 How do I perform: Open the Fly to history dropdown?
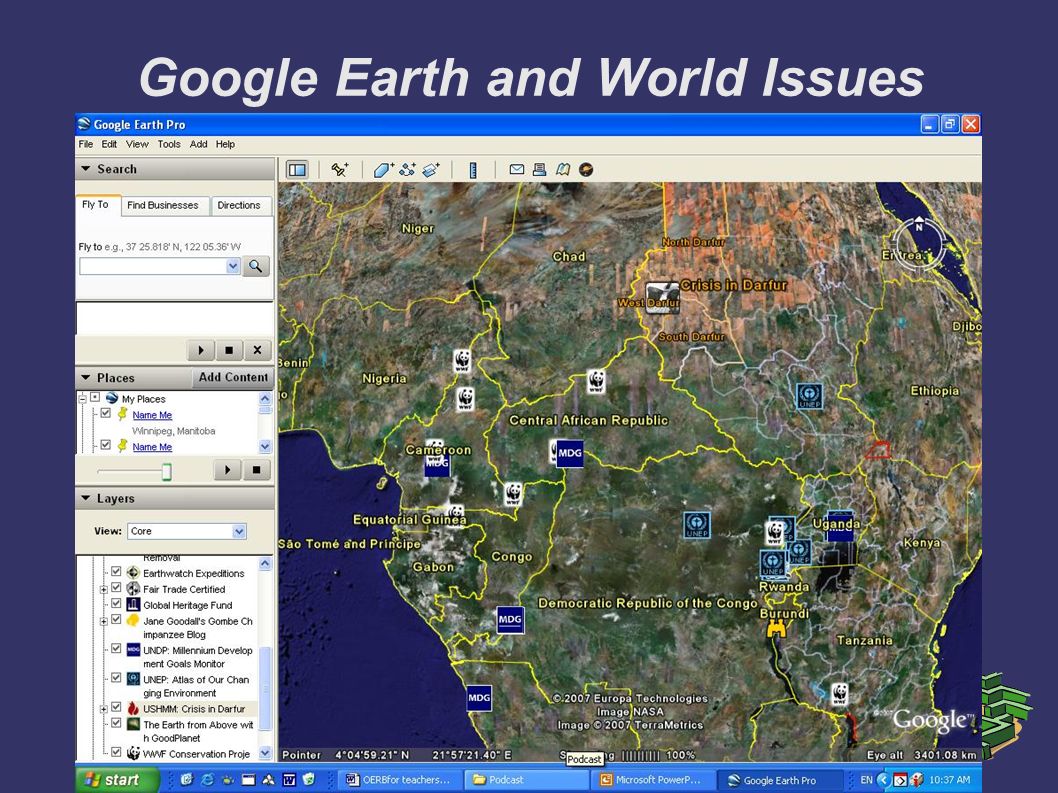click(233, 266)
